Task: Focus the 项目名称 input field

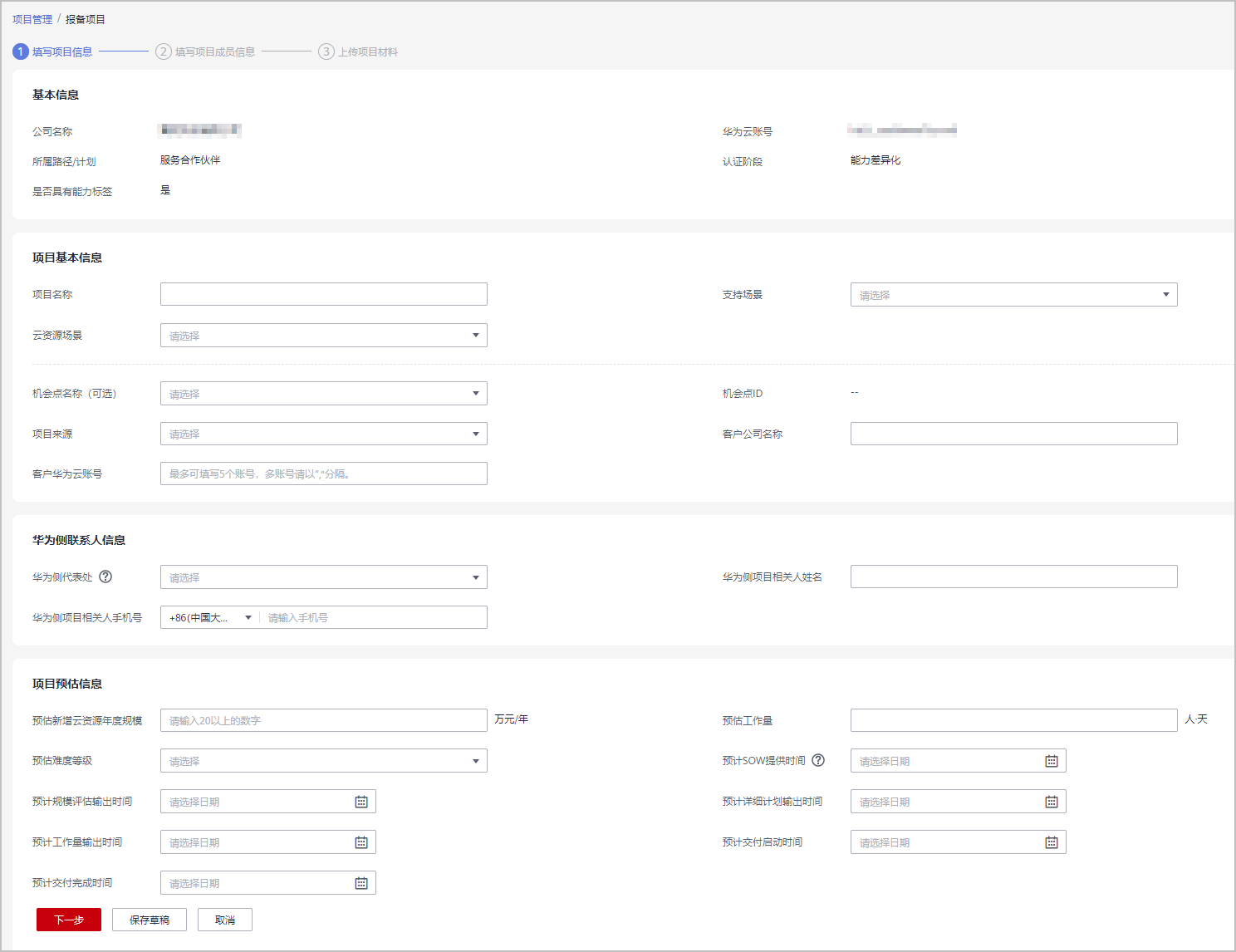Action: (323, 294)
